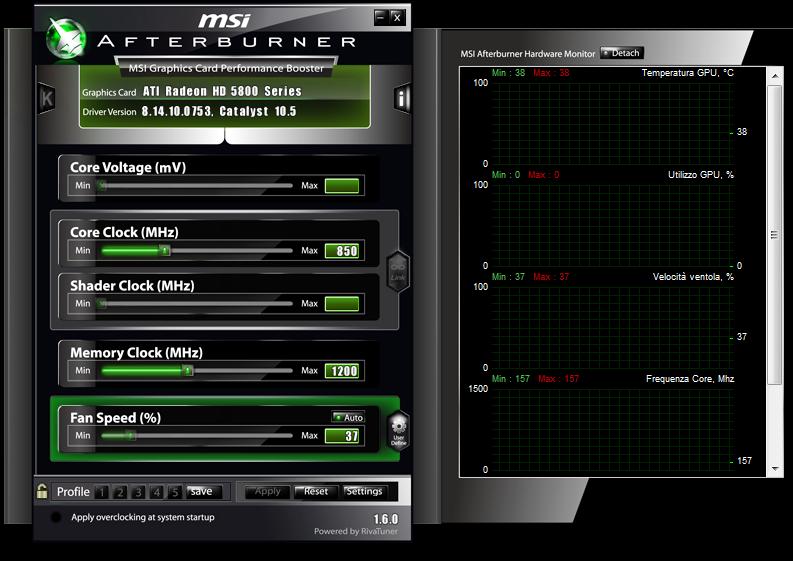Enable Apply overclocking at system startup
Viewport: 793px width, 561px height.
(56, 517)
